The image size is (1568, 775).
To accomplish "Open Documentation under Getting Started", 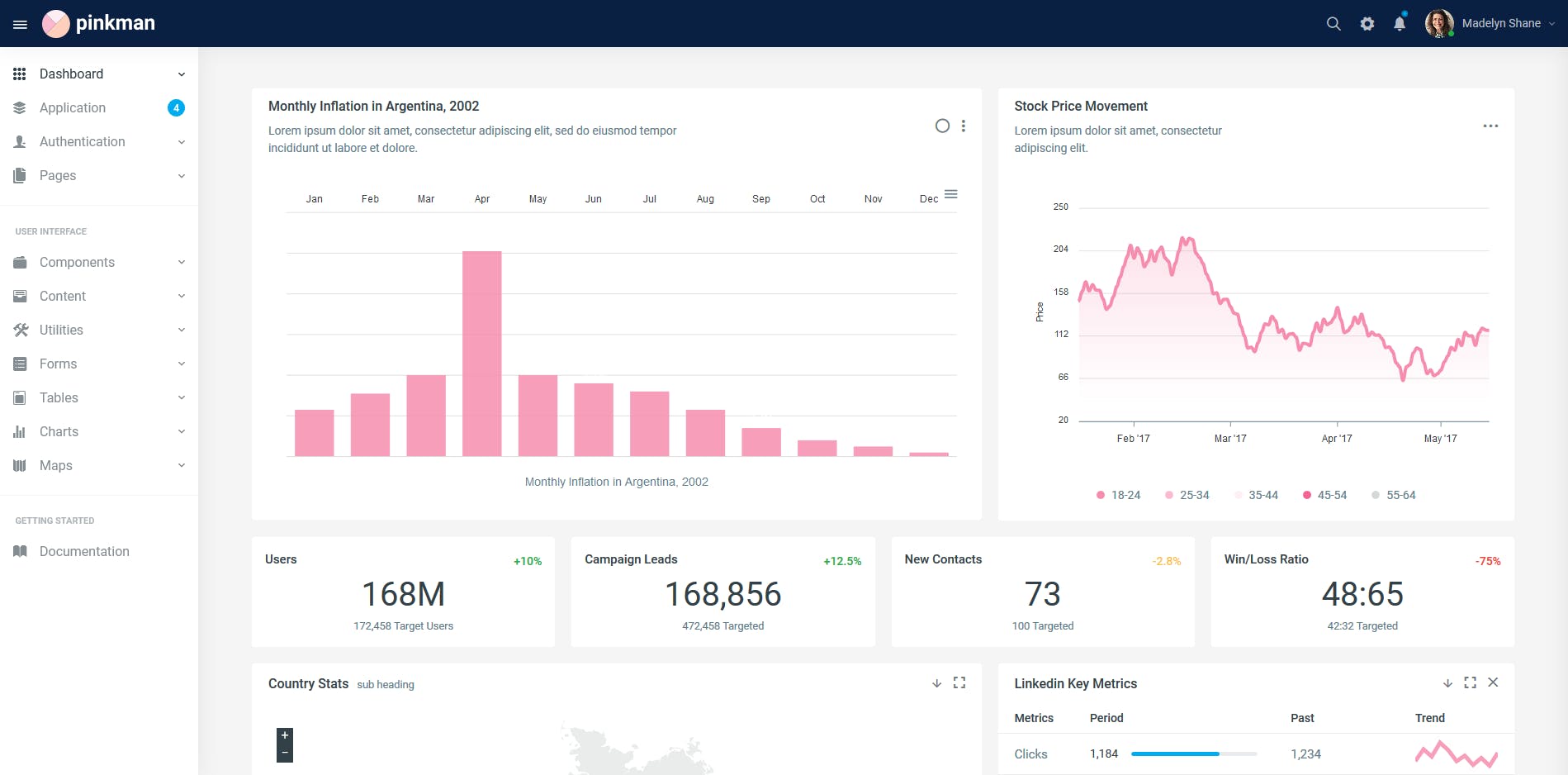I will click(84, 551).
